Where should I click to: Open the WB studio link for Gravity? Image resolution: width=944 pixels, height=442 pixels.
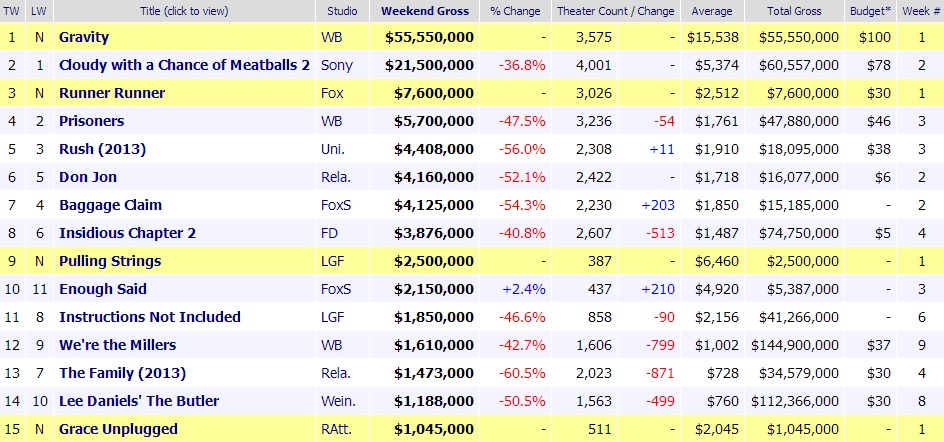[x=331, y=37]
